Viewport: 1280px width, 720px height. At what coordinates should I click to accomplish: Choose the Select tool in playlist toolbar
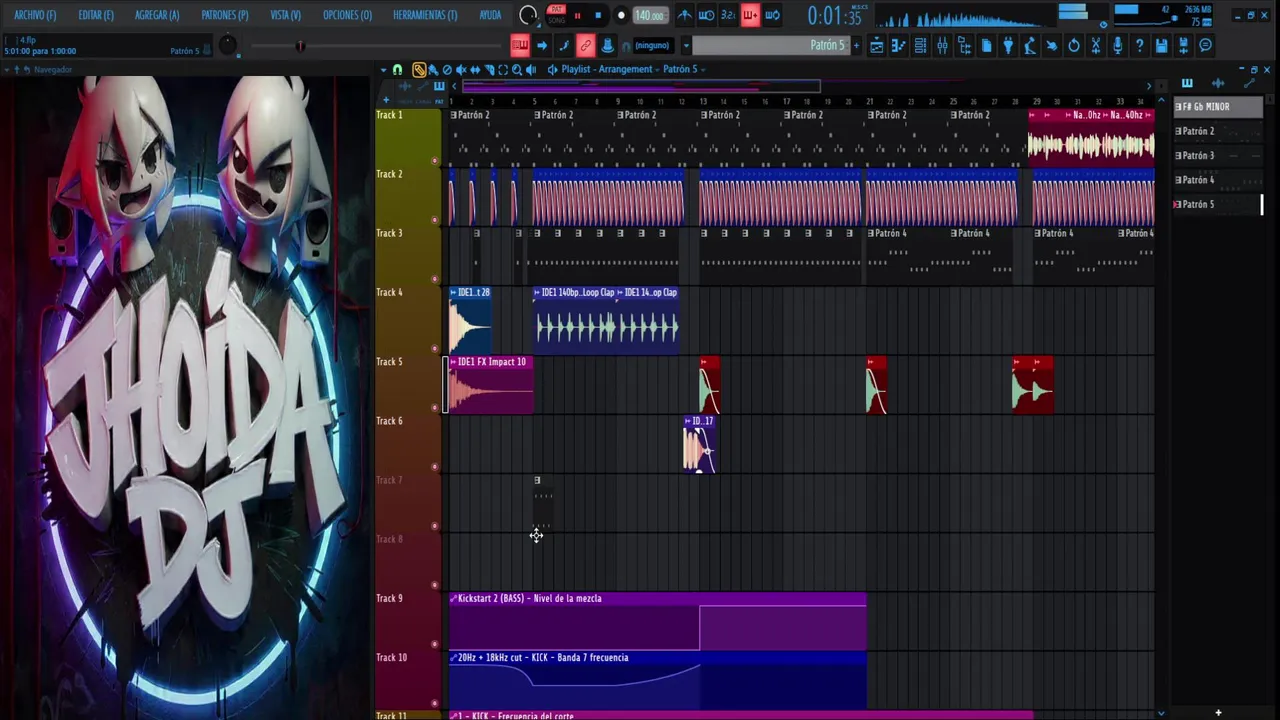click(503, 70)
